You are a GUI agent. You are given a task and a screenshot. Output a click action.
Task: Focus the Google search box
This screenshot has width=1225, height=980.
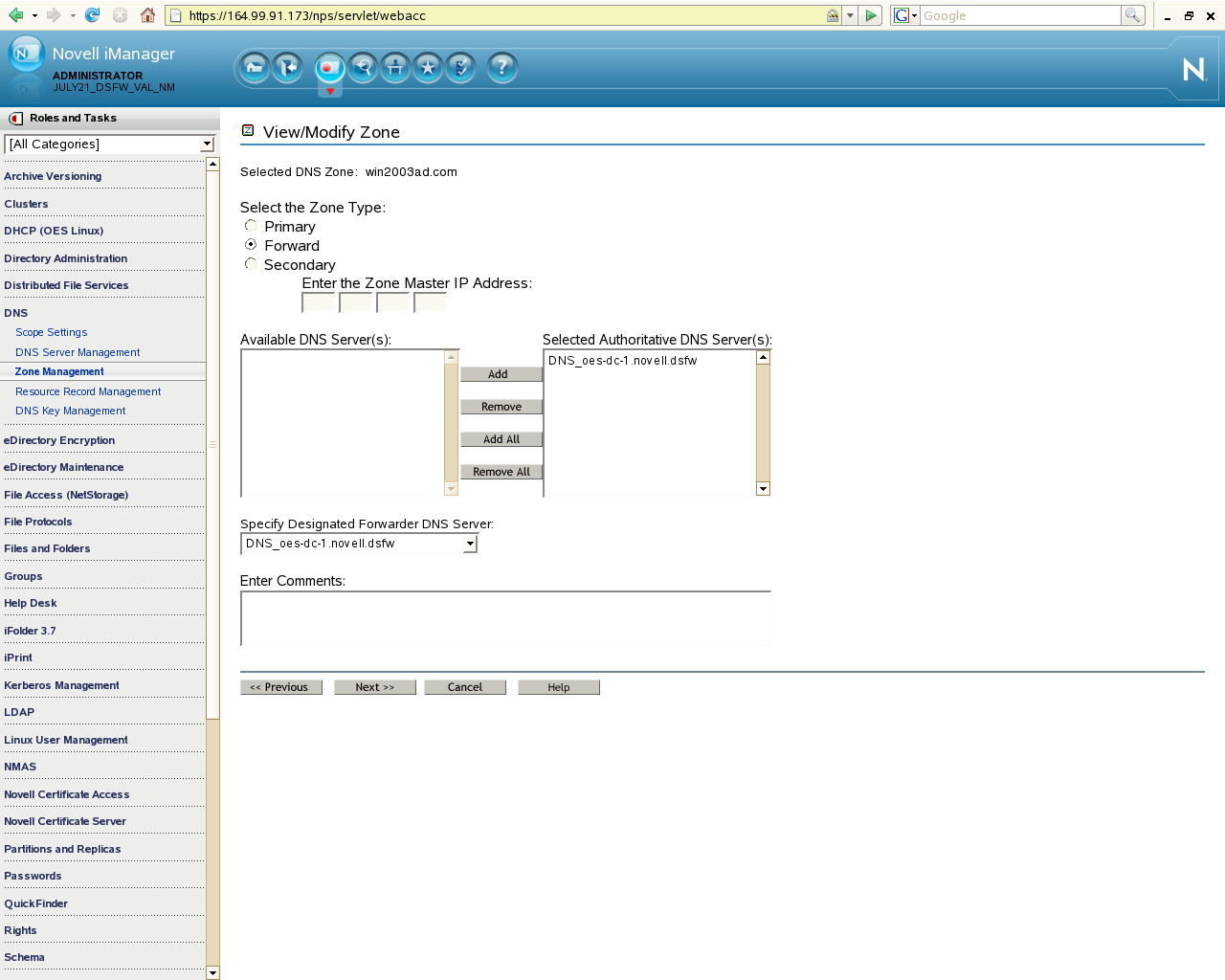coord(1020,15)
